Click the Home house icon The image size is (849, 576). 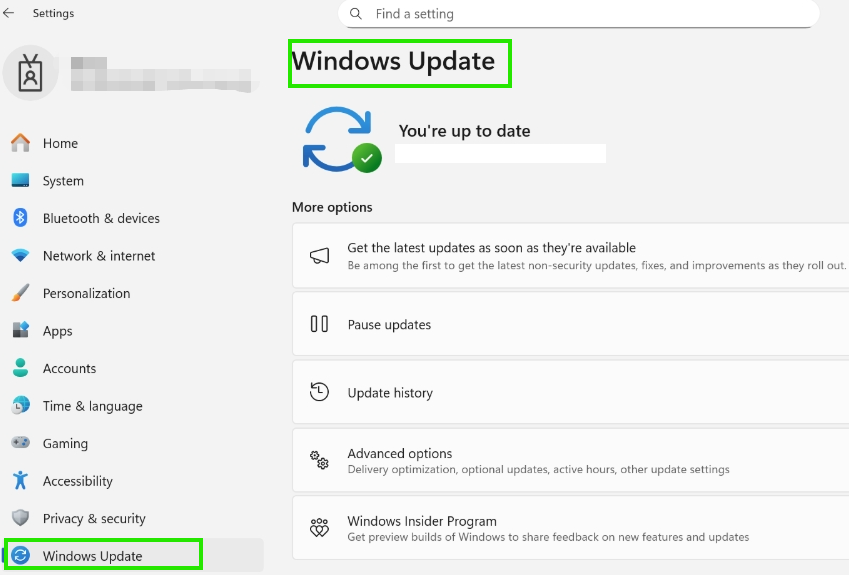point(21,143)
